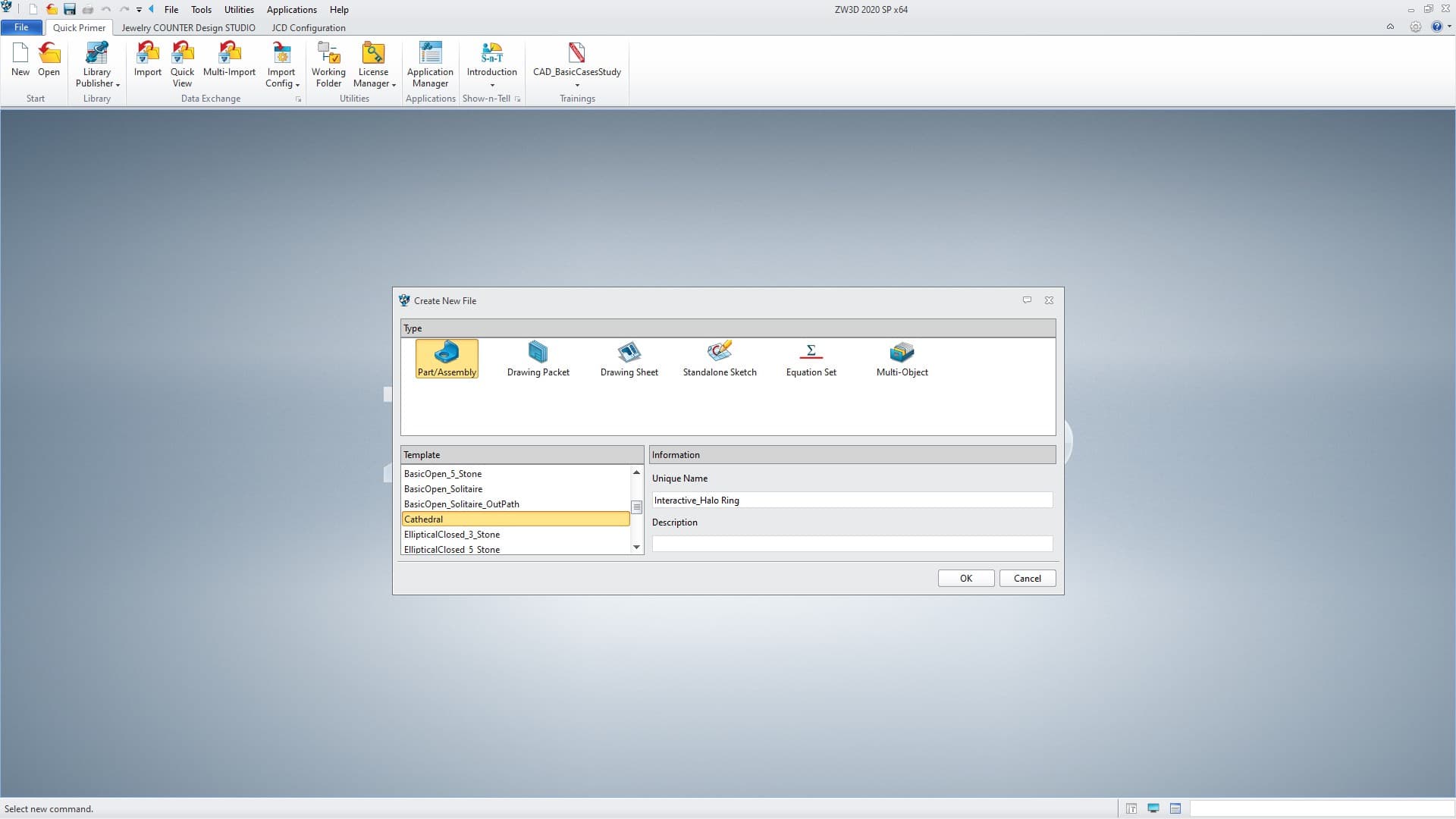Viewport: 1456px width, 819px height.
Task: Click the blue help question mark icon
Action: (x=1436, y=27)
